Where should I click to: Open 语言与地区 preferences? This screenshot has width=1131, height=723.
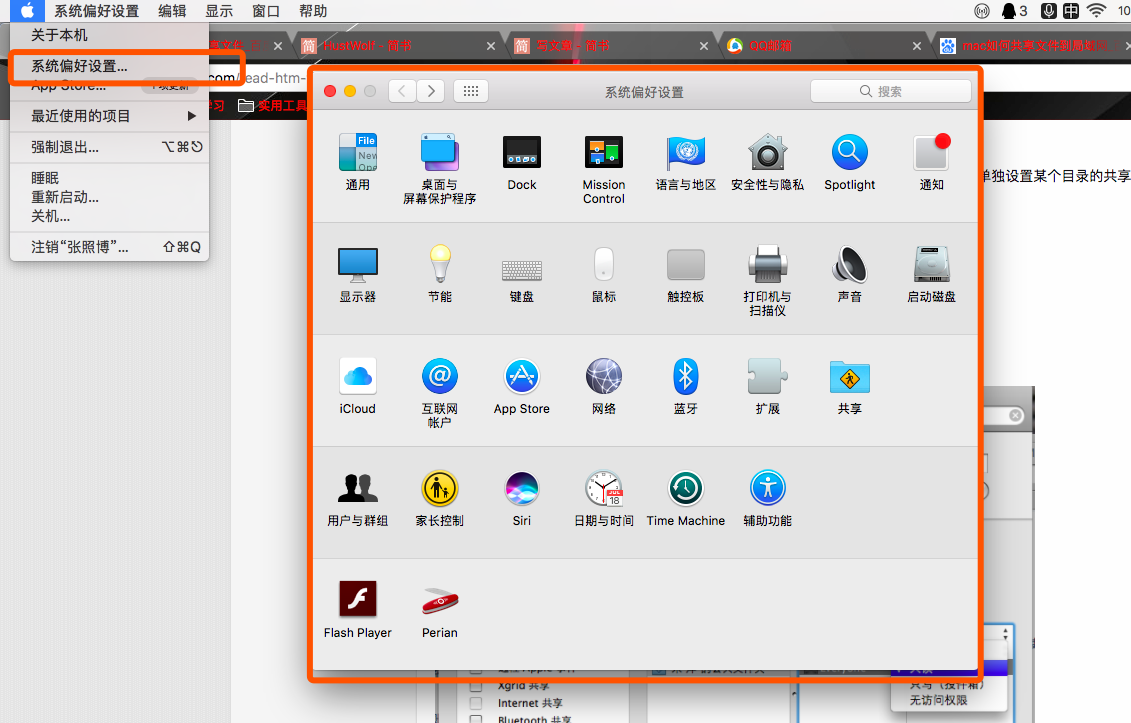tap(685, 162)
